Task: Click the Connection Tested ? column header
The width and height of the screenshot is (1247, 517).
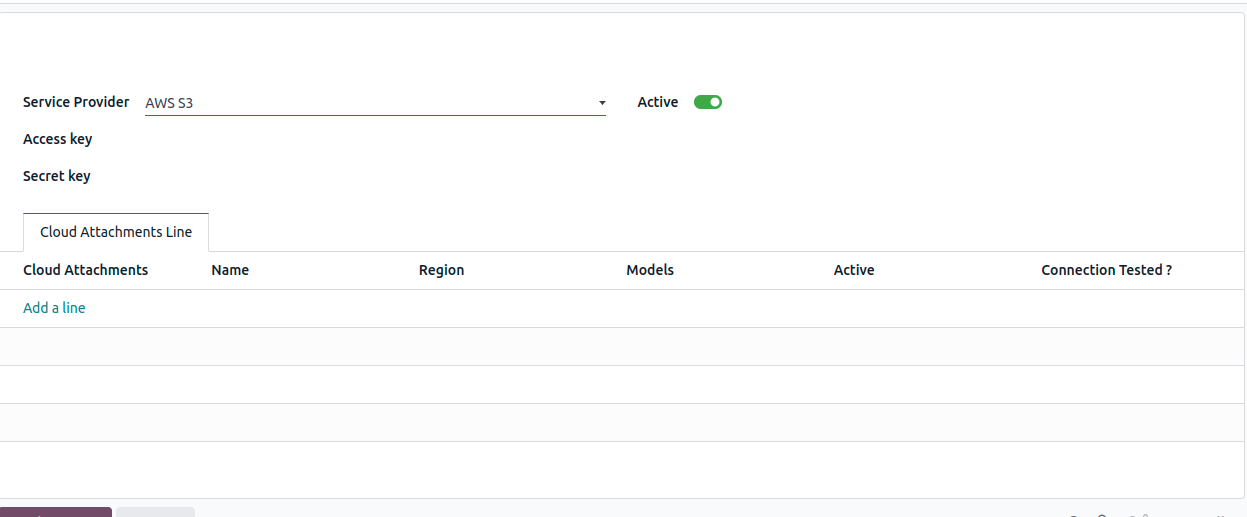Action: 1106,270
